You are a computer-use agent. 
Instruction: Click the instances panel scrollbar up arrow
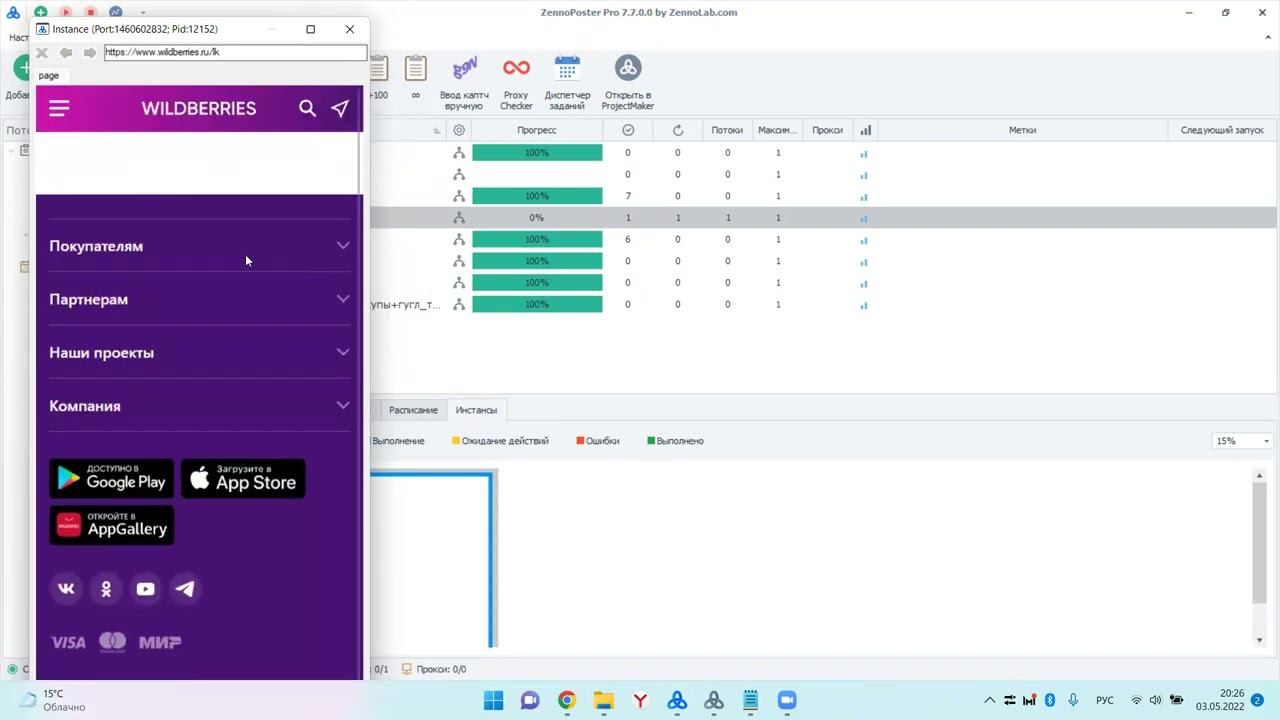(1259, 476)
